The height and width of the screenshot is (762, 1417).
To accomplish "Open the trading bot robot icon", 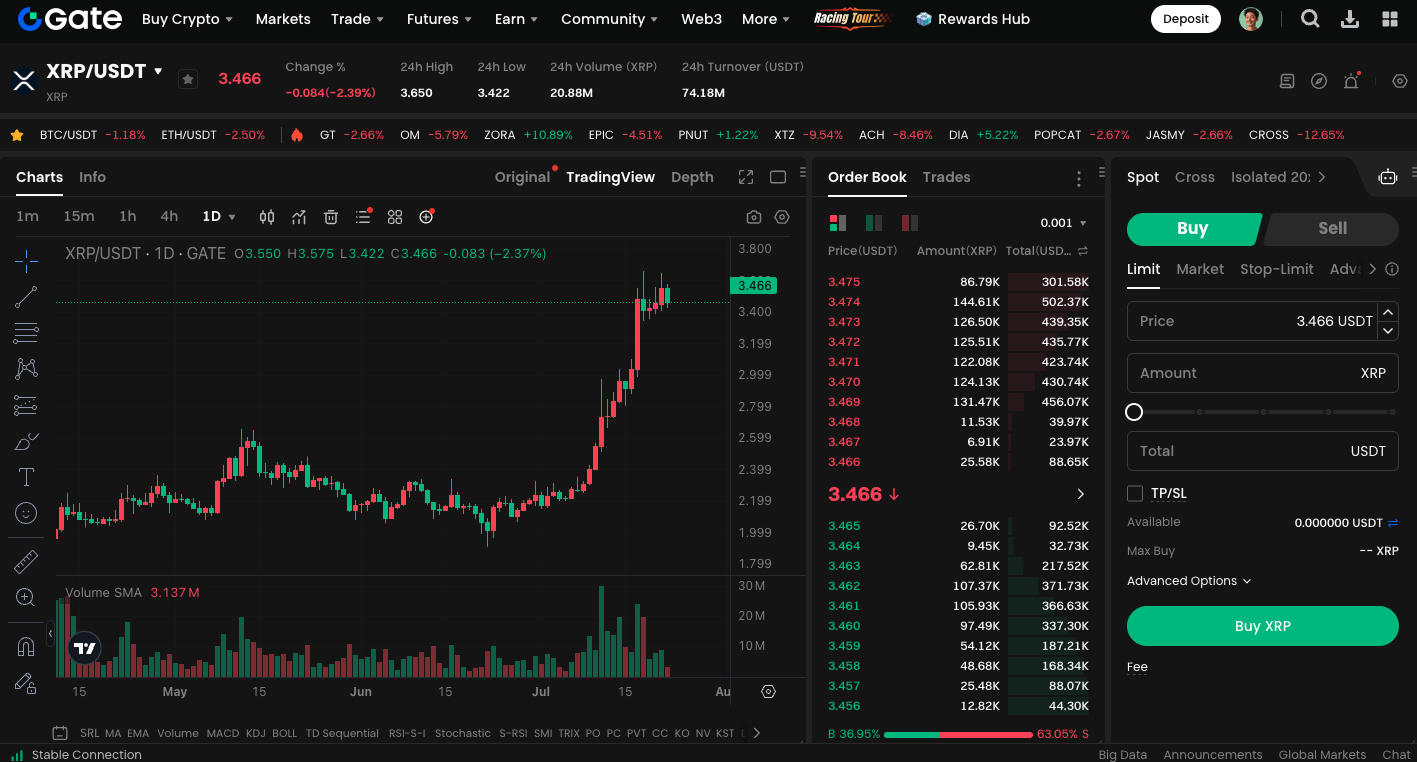I will coord(1388,177).
